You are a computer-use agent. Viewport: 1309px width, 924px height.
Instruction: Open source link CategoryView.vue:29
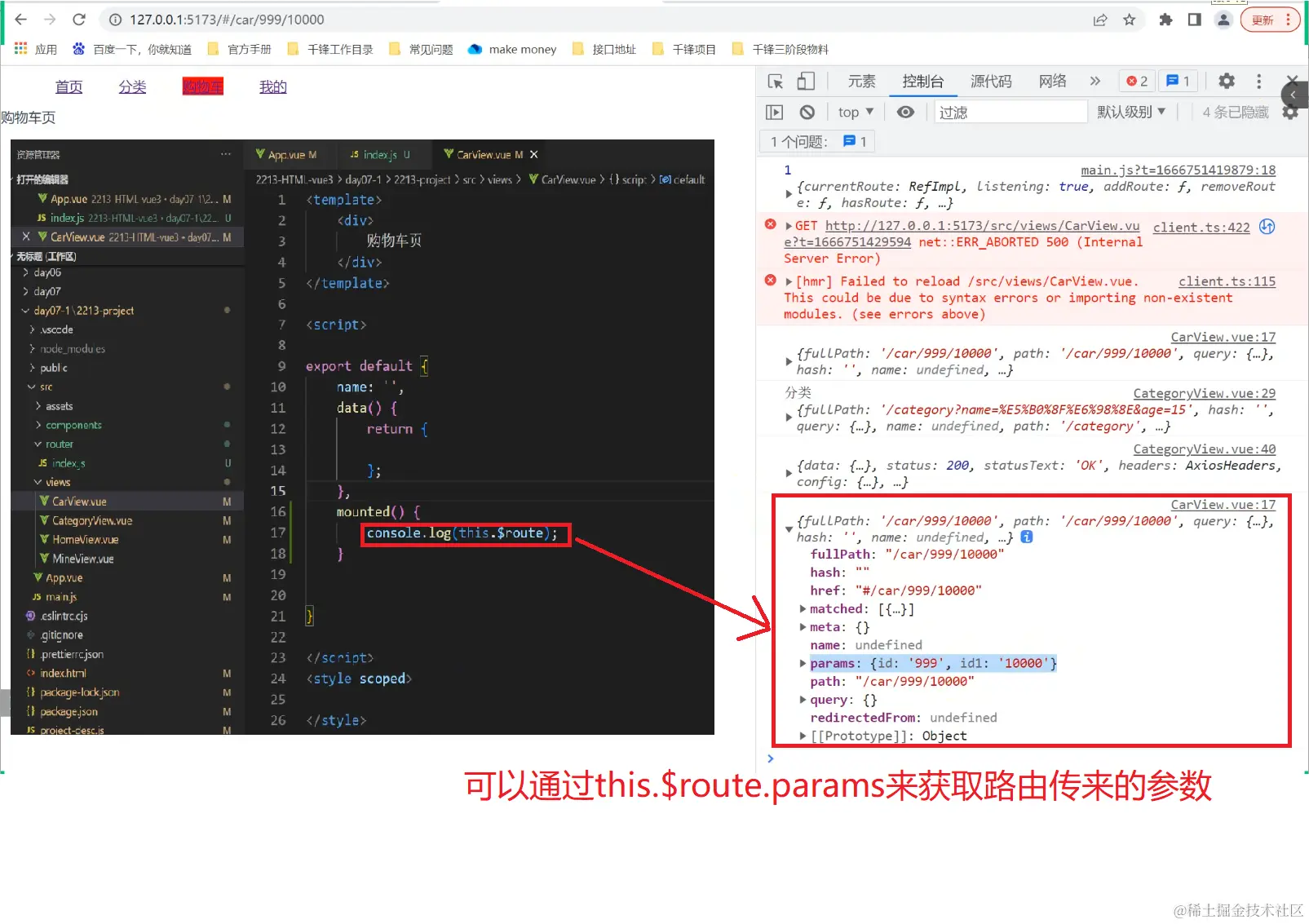click(x=1204, y=393)
